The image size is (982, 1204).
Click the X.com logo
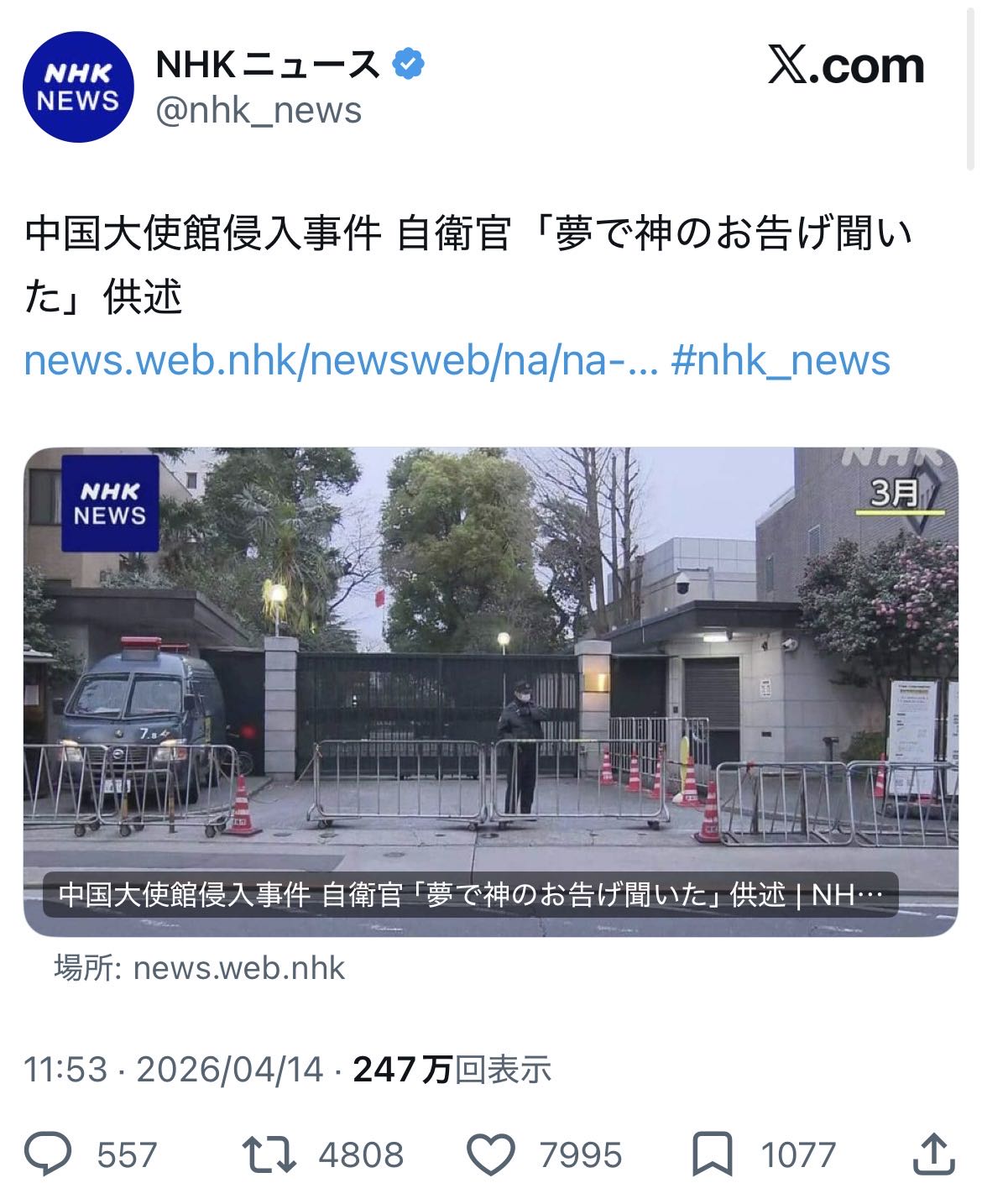pos(846,66)
